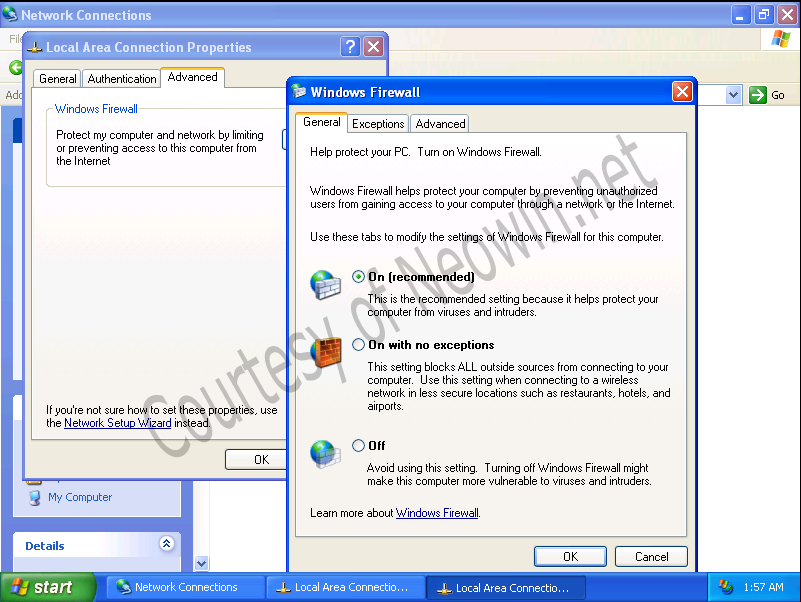Close Local Area Connection Properties dialog
The image size is (801, 602).
pyautogui.click(x=373, y=47)
